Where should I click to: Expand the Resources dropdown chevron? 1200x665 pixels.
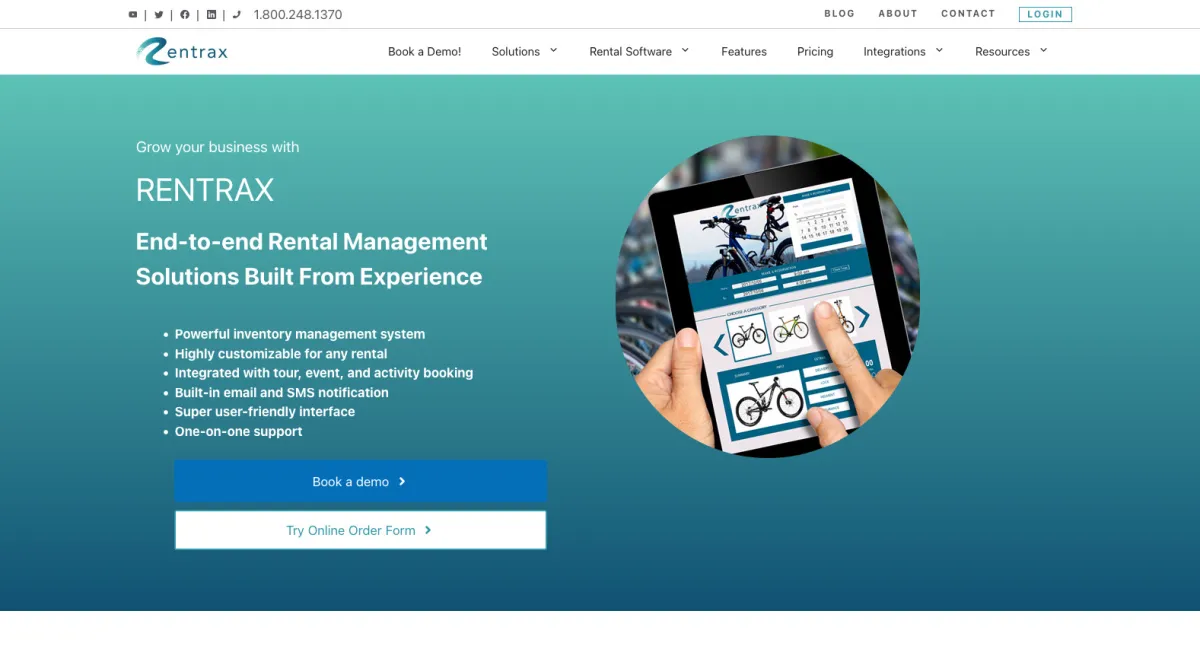click(x=1043, y=50)
